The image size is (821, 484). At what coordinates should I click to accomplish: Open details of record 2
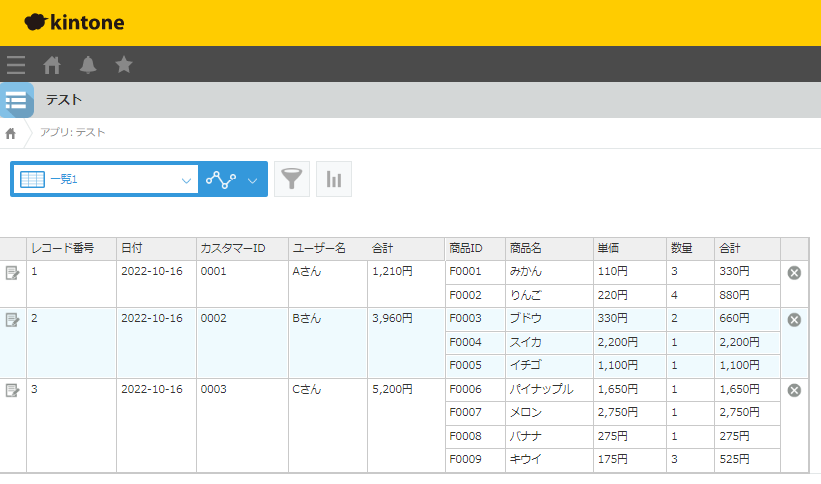[x=12, y=320]
